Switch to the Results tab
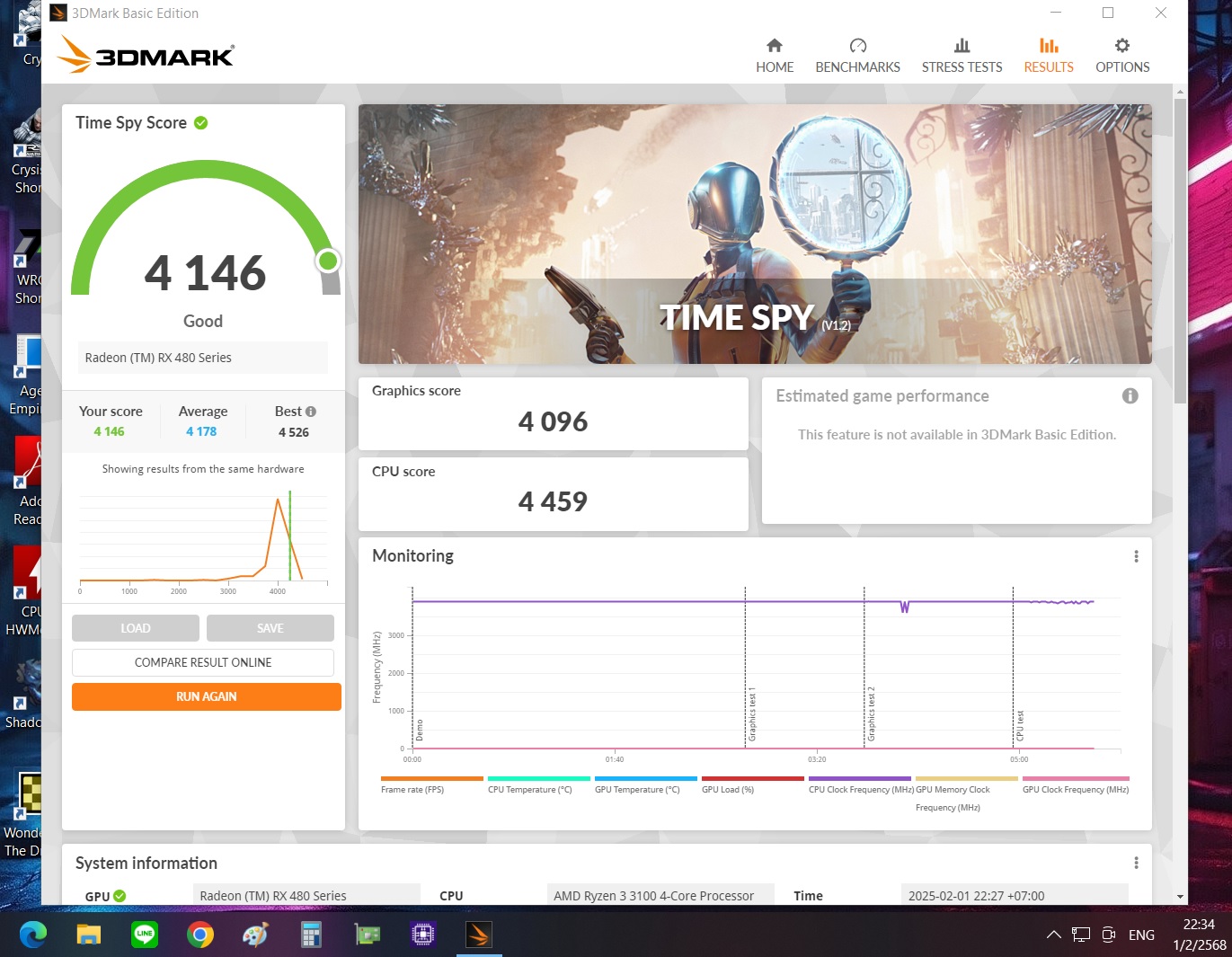 (1048, 56)
